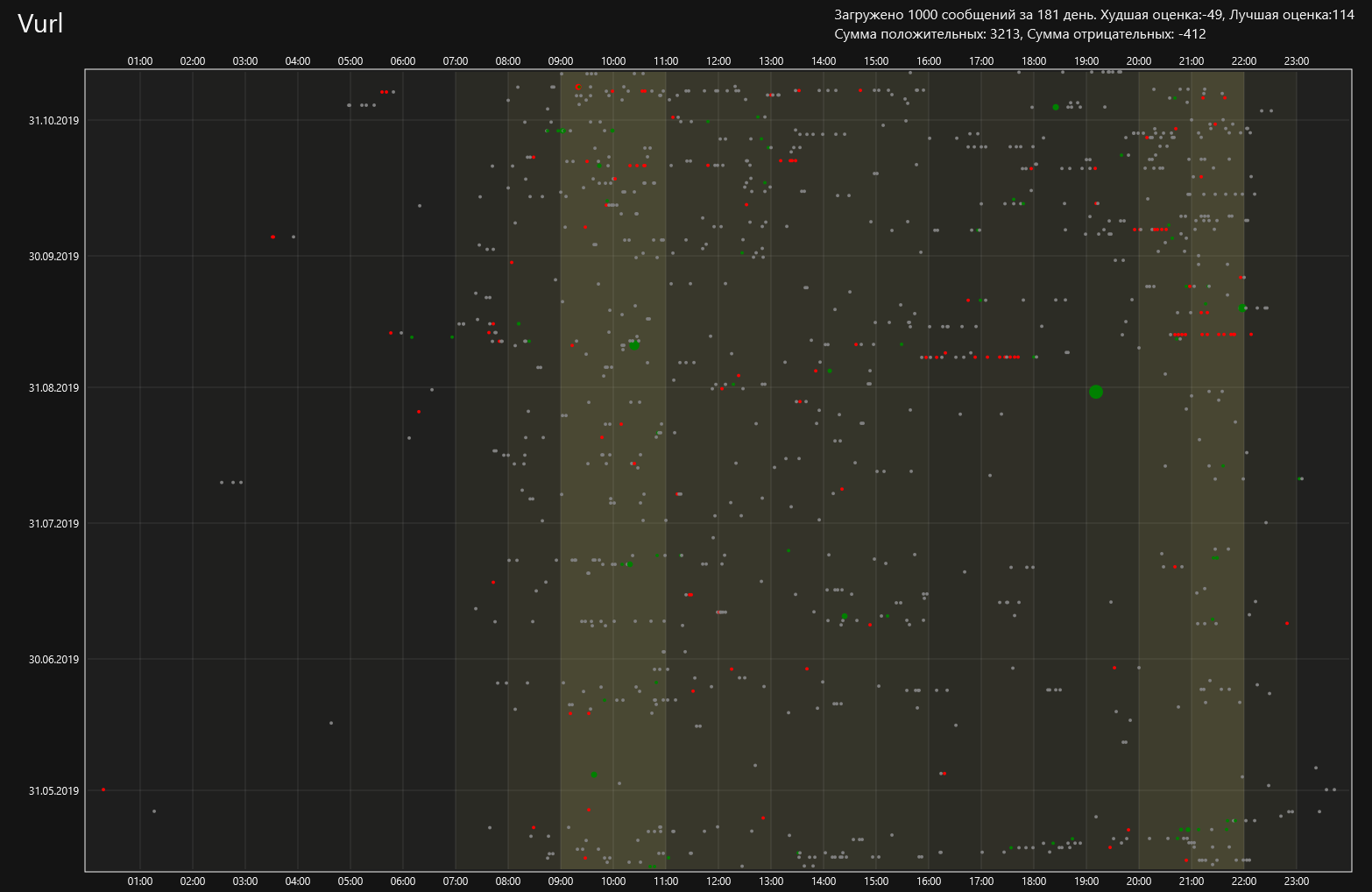
Task: Click the Vurl title
Action: coord(40,24)
